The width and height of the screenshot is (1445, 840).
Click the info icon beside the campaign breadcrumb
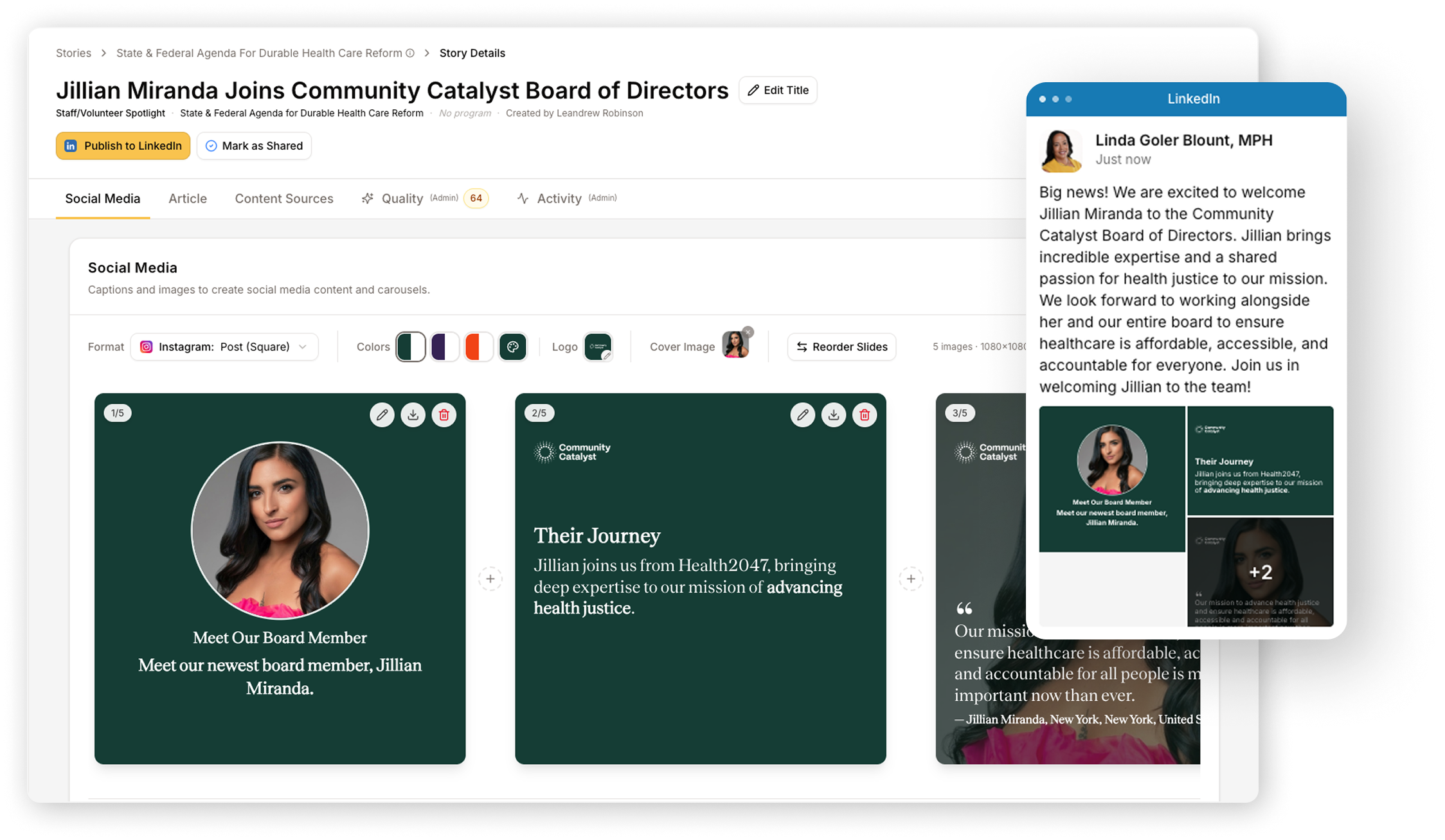pos(410,53)
